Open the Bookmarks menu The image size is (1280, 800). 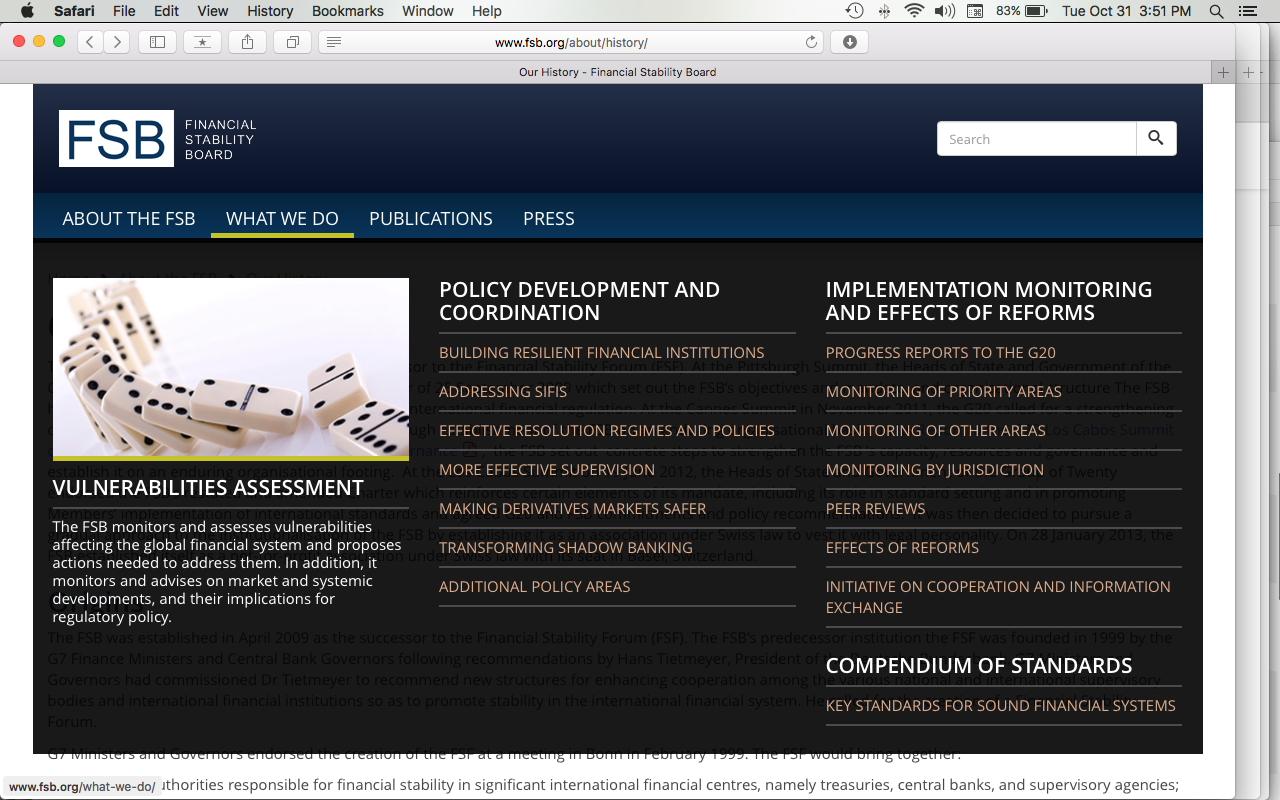(347, 11)
